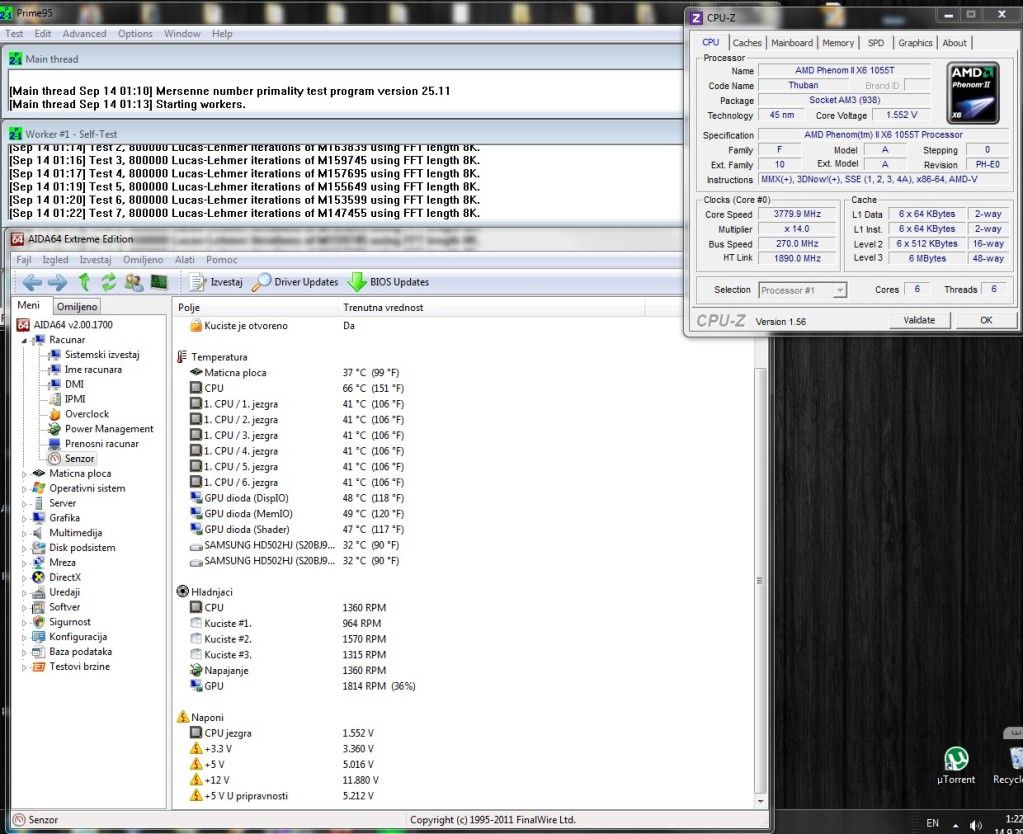Click the EN language indicator in taskbar
Image resolution: width=1023 pixels, height=834 pixels.
tap(933, 824)
